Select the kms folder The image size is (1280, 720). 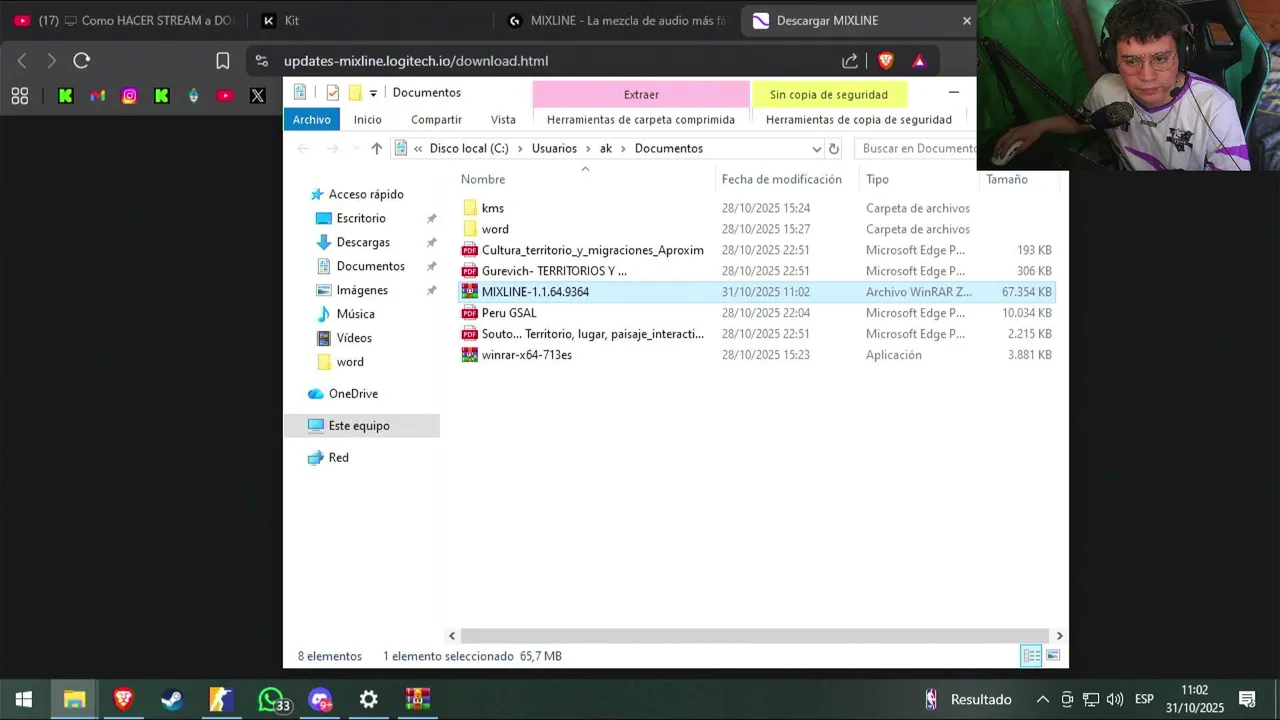click(x=493, y=208)
